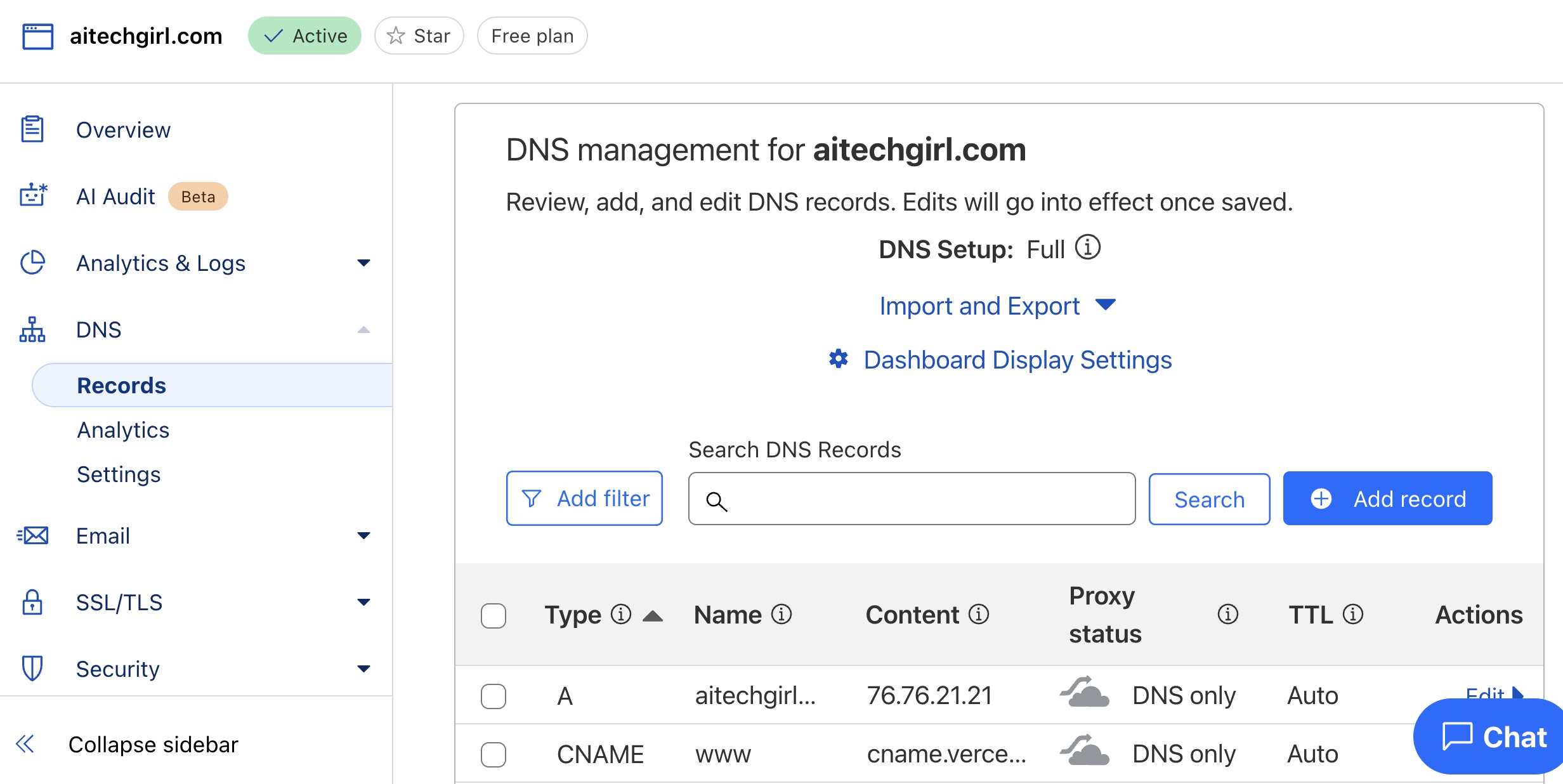Click the info icon next to DNS Setup Full

[x=1088, y=247]
